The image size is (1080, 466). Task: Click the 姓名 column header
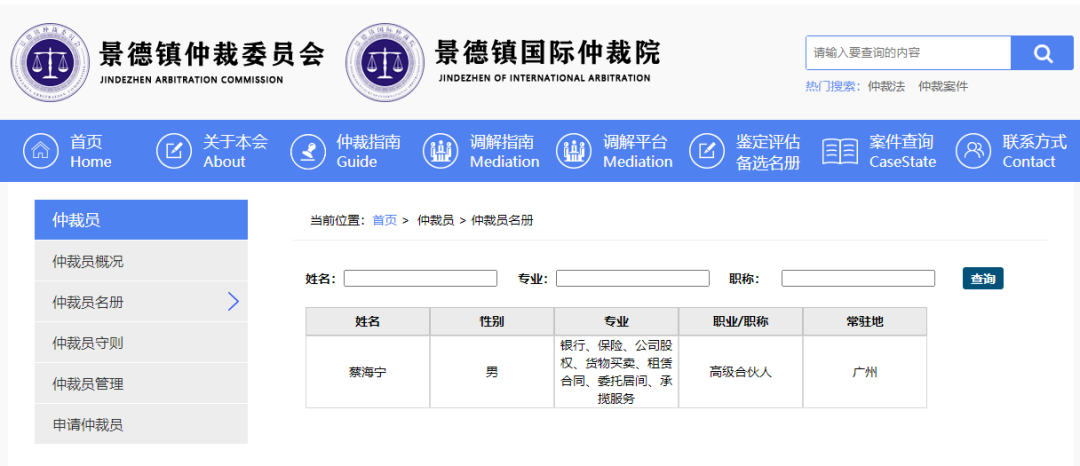tap(368, 321)
